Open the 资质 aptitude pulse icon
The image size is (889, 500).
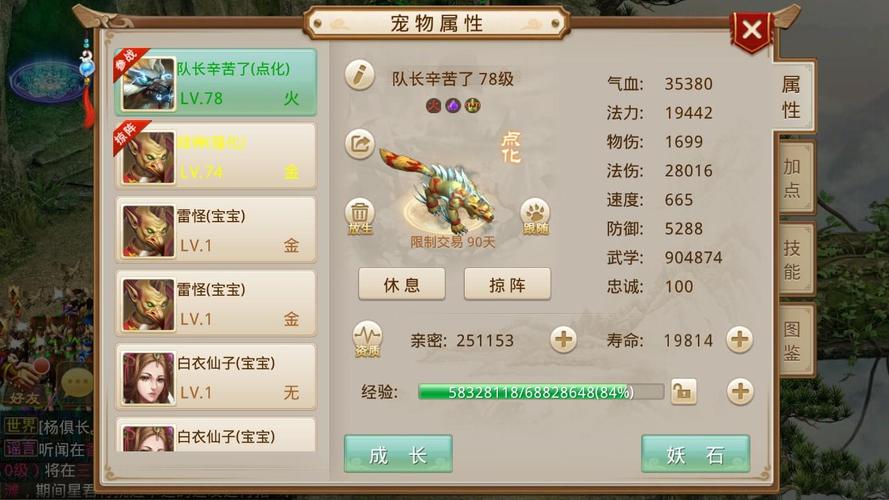(367, 340)
